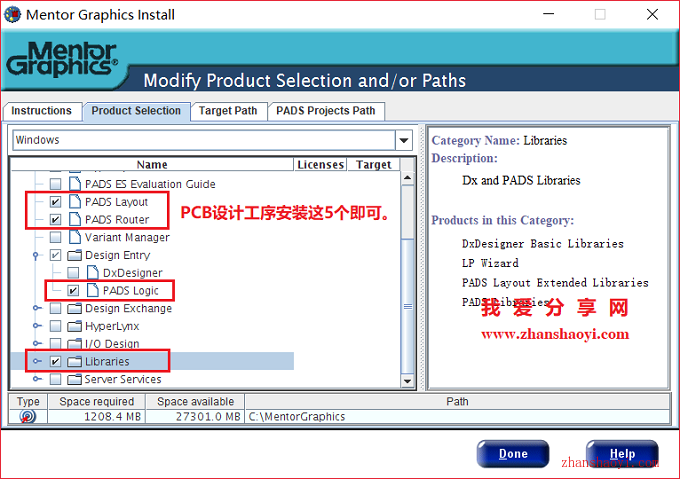Viewport: 680px width, 479px height.
Task: Click the PADS Router document icon
Action: pyautogui.click(x=75, y=219)
